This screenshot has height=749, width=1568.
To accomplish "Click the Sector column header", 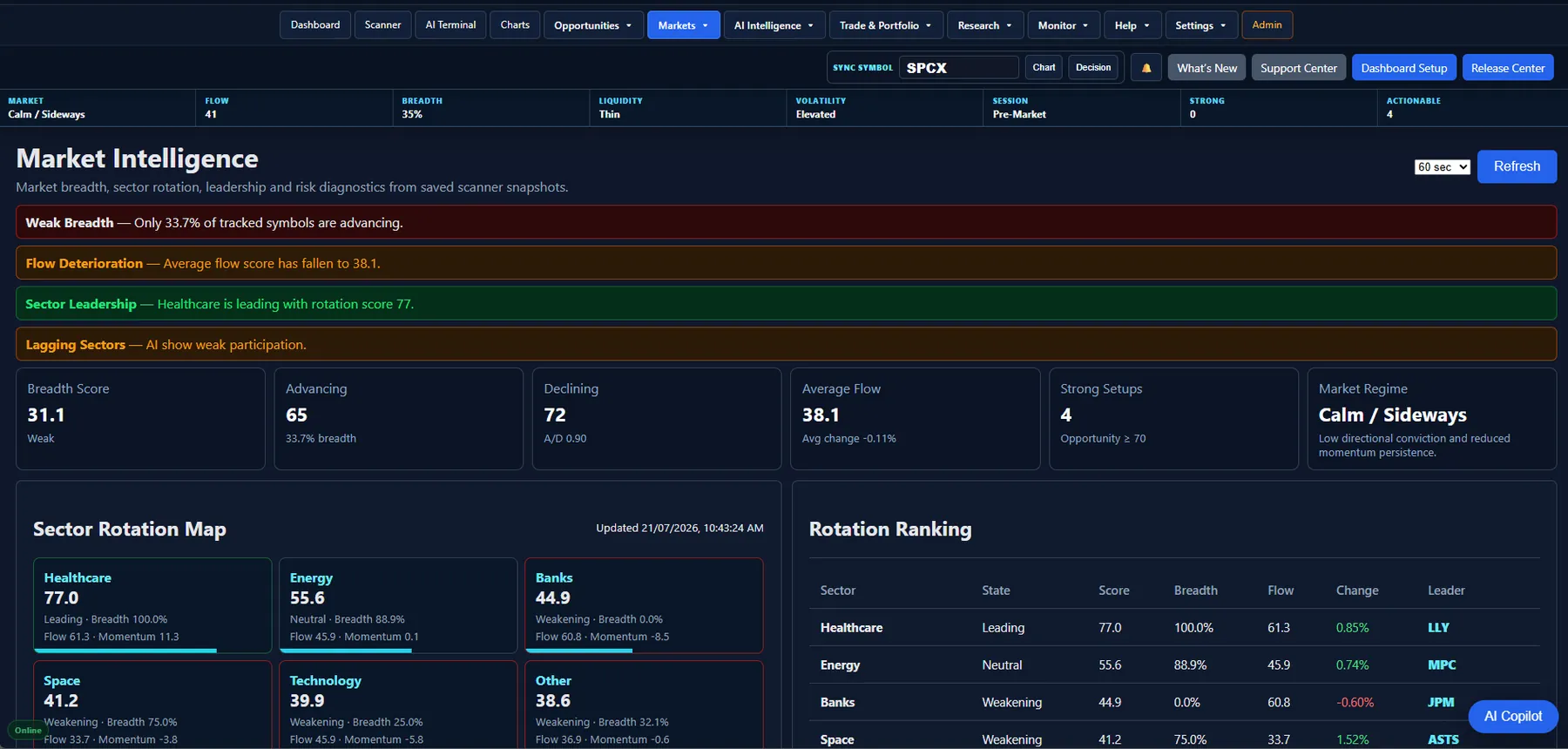I will 838,590.
